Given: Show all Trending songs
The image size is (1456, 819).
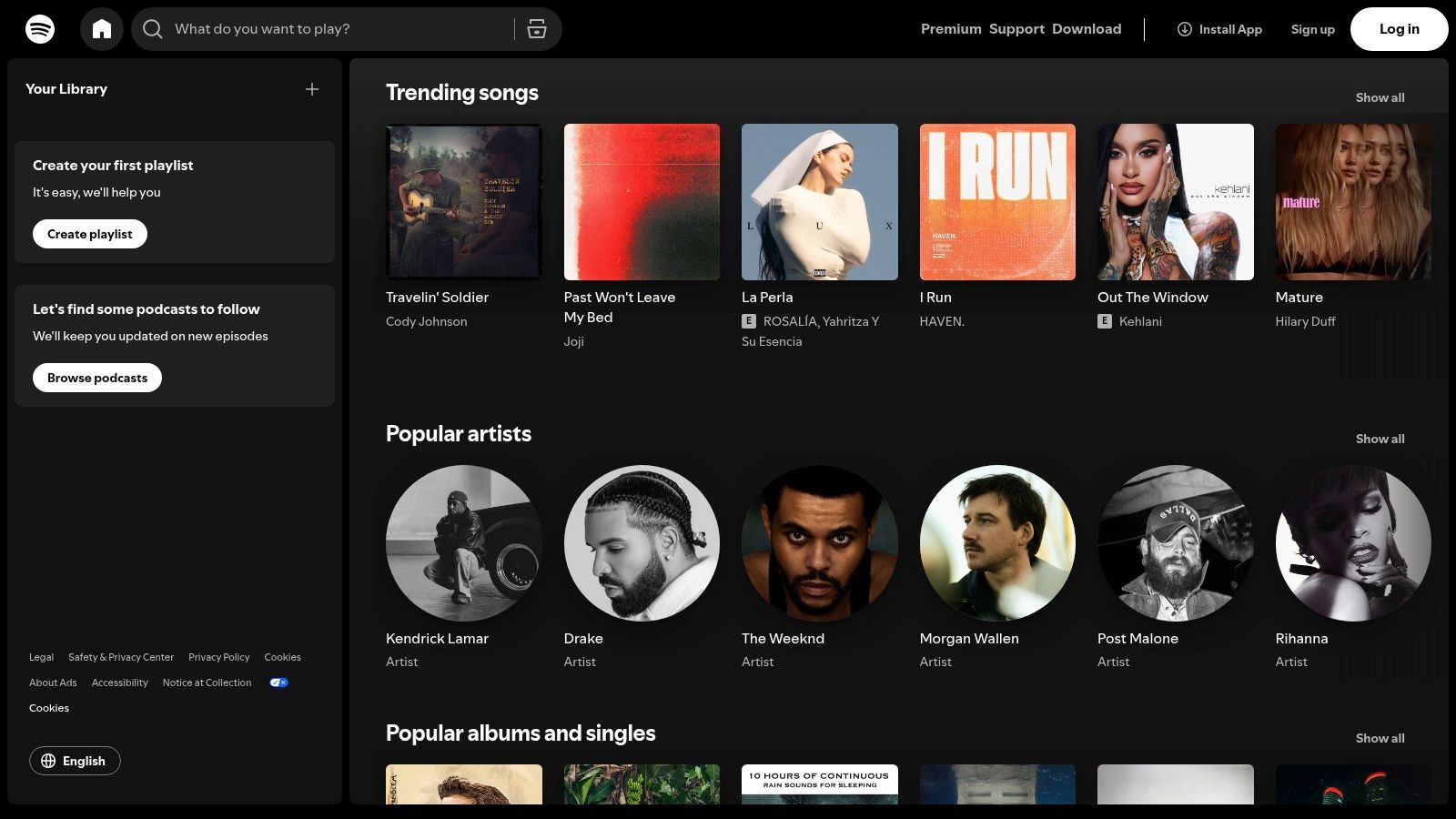Looking at the screenshot, I should coord(1380,97).
